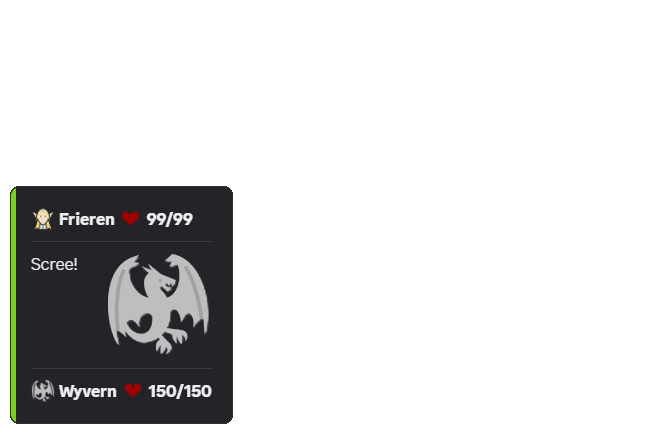Select the 99/99 health value
Screen dimensions: 660x434
[x=169, y=219]
